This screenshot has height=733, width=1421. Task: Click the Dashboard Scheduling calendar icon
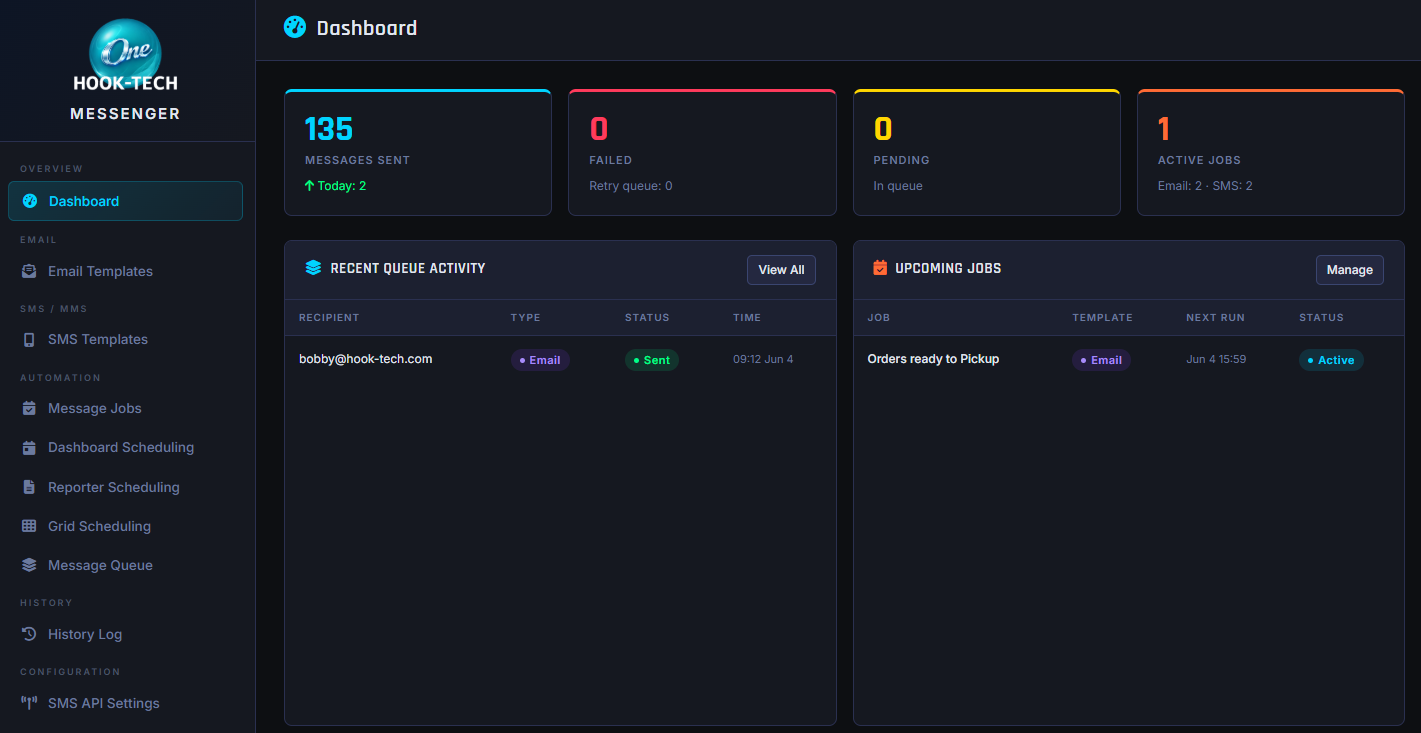click(x=29, y=448)
